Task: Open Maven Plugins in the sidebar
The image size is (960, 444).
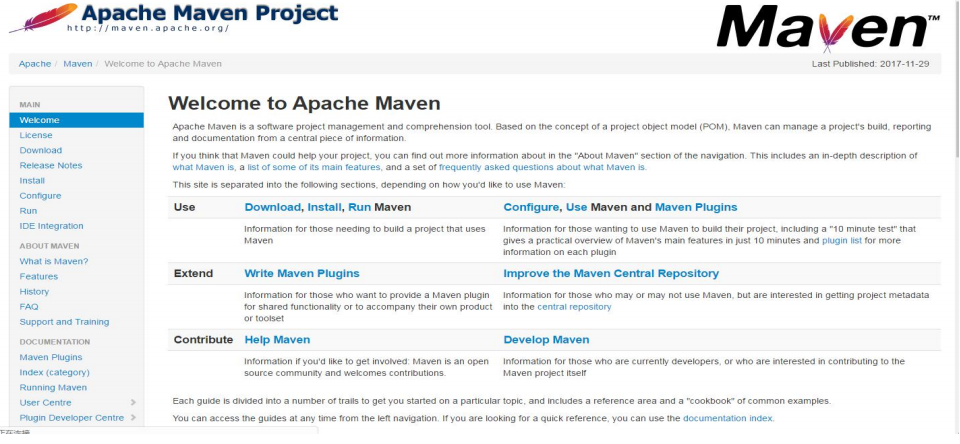Action: pos(51,357)
